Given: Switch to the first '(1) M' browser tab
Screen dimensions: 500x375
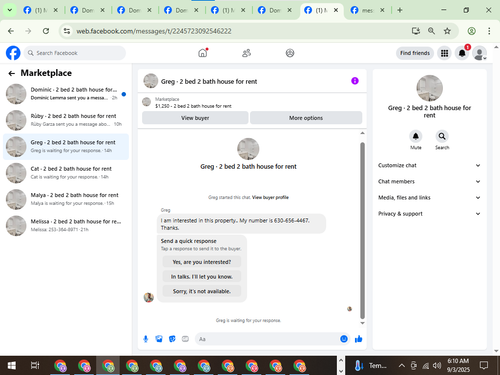Looking at the screenshot, I should [41, 10].
